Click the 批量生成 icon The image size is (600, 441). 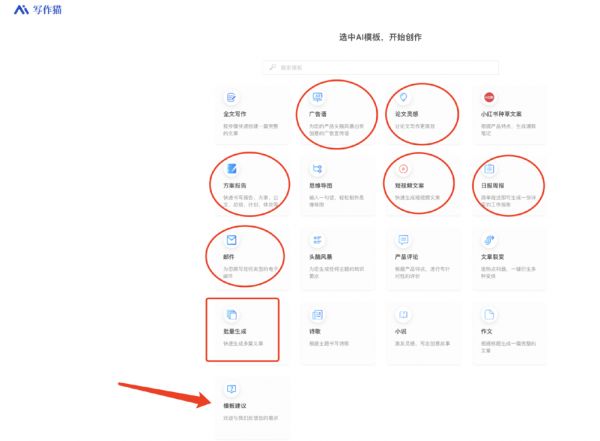(x=231, y=314)
